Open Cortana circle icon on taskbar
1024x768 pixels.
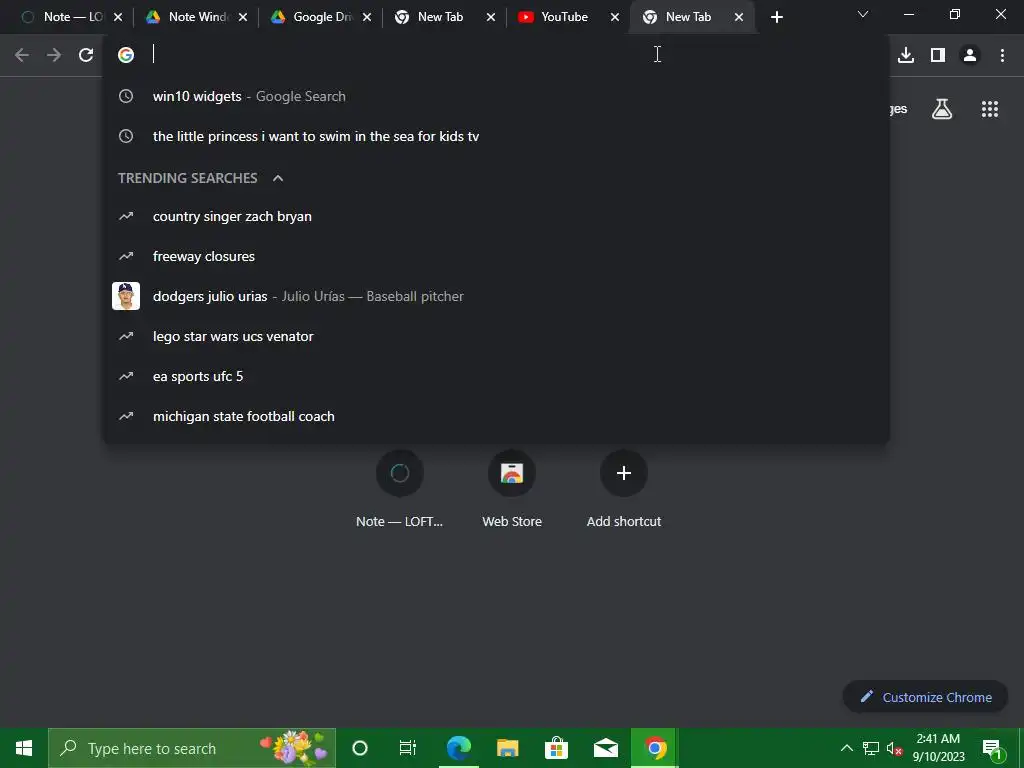click(x=360, y=748)
